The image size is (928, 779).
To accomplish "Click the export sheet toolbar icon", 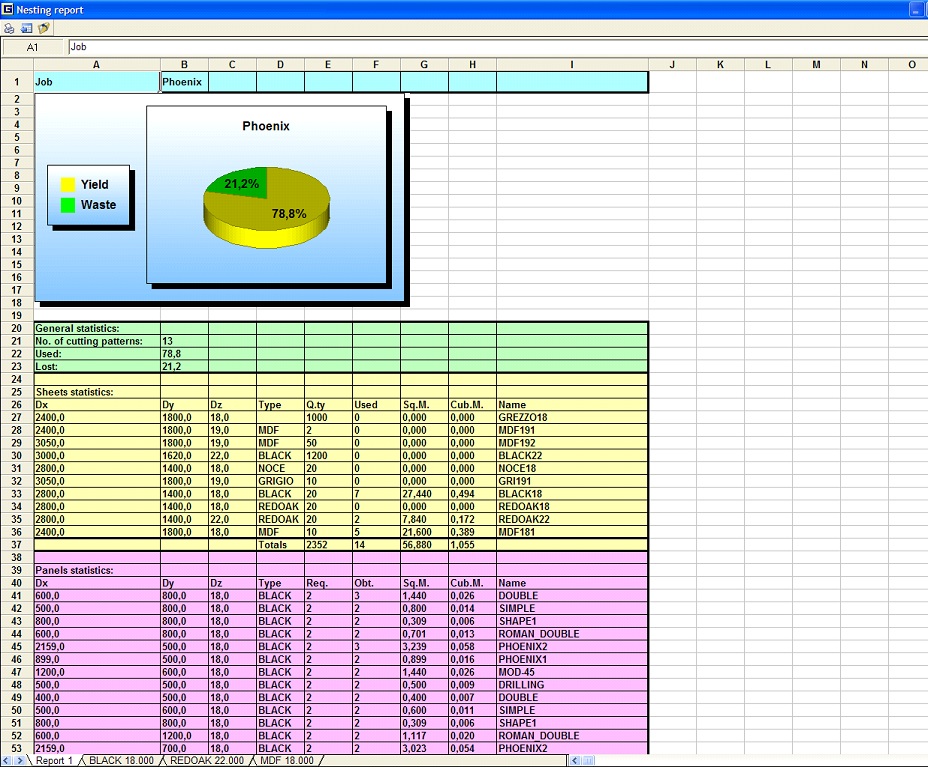I will (x=27, y=28).
